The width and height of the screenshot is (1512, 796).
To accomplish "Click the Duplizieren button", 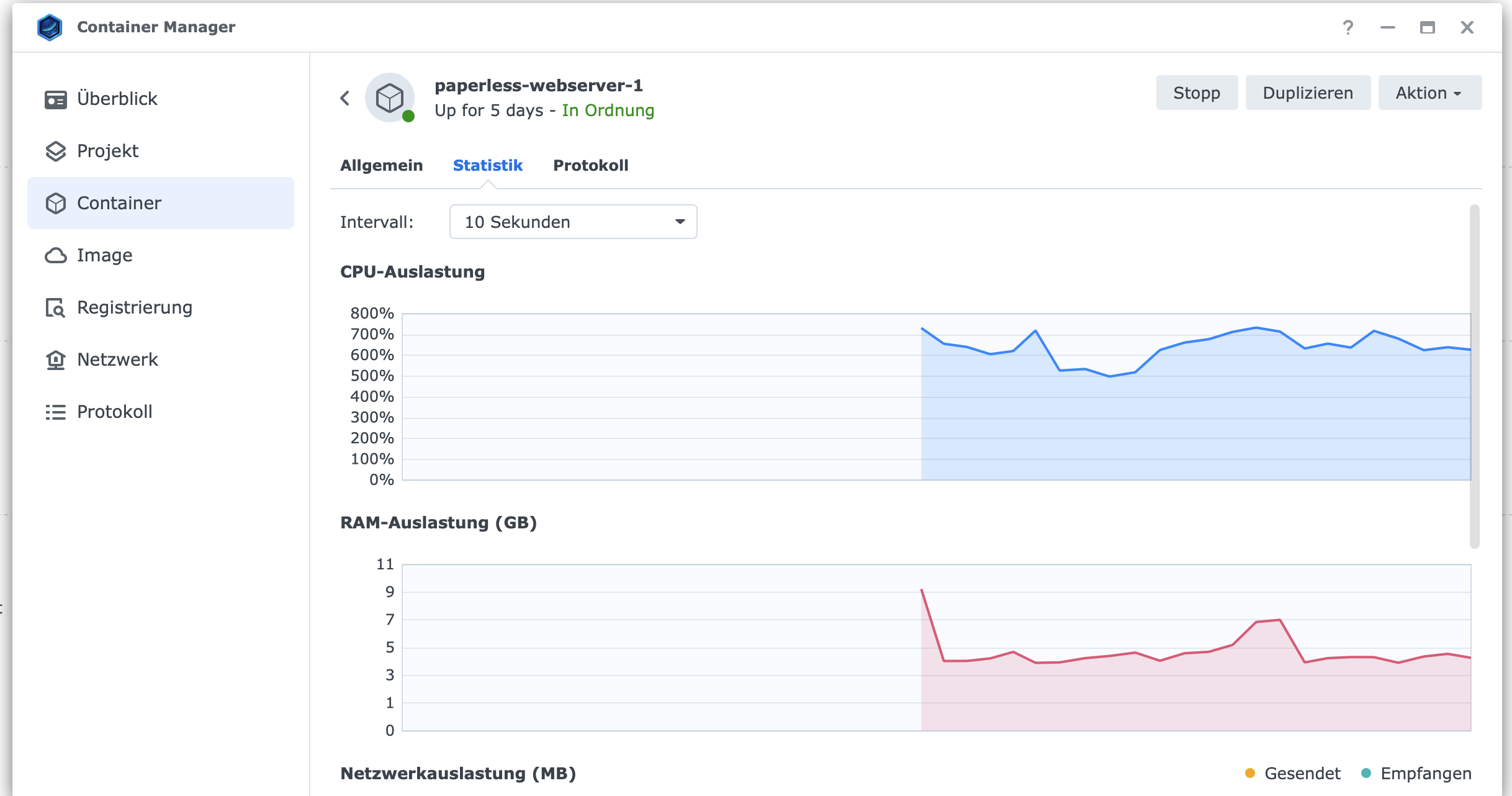I will pyautogui.click(x=1307, y=93).
